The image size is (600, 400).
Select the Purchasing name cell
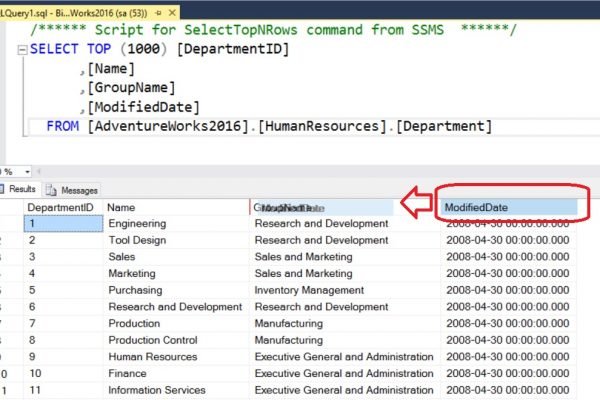click(x=176, y=290)
